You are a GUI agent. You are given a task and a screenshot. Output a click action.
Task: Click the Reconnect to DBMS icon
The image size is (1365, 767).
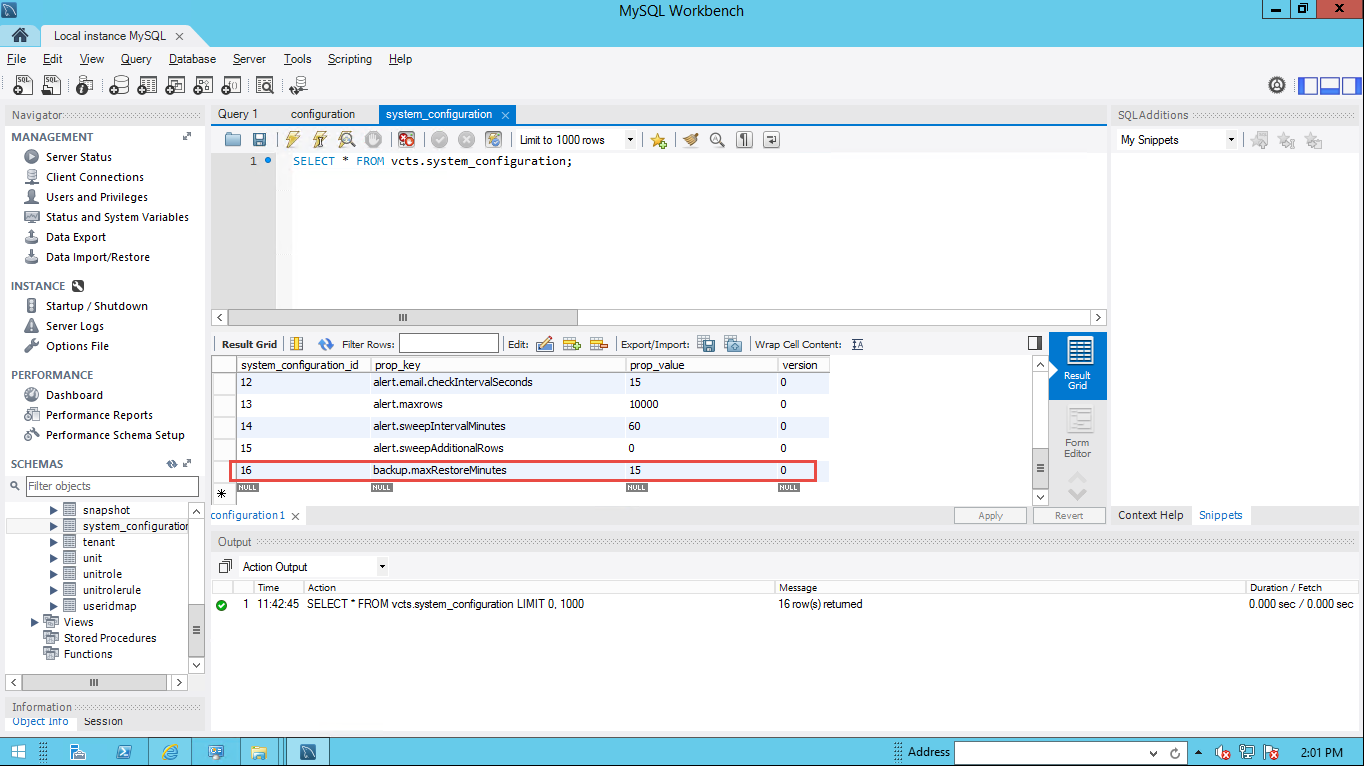coord(298,86)
